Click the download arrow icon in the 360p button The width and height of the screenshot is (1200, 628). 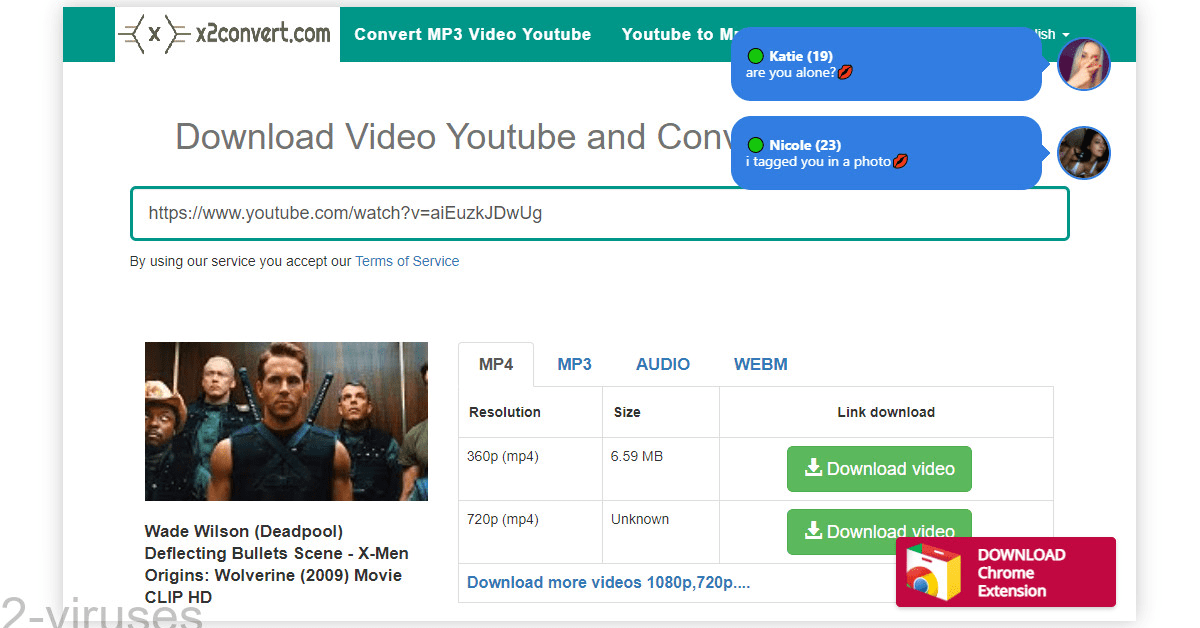(x=814, y=467)
